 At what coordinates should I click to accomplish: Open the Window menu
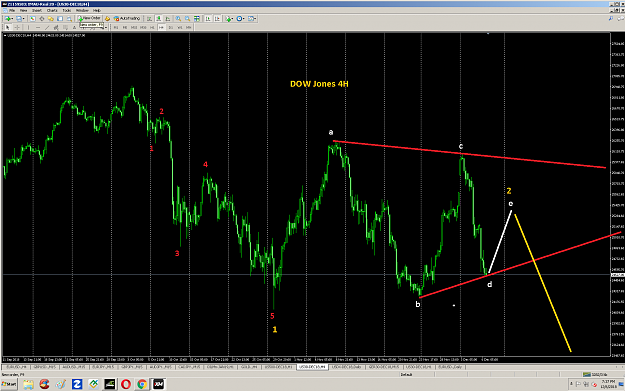tap(82, 10)
